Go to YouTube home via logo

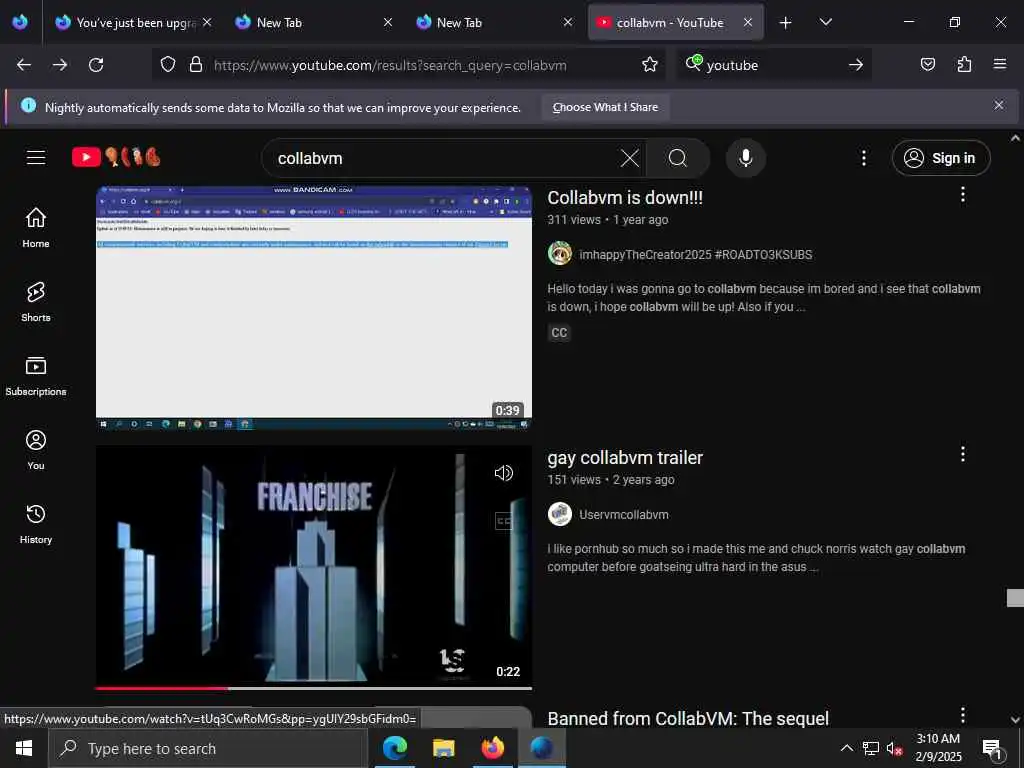tap(116, 157)
